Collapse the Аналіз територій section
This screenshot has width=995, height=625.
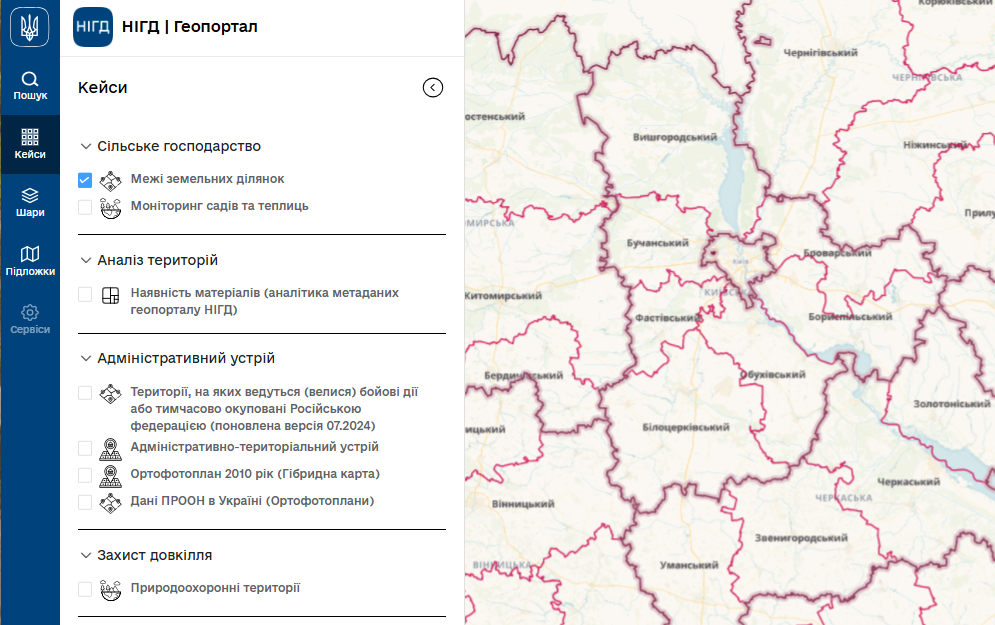pyautogui.click(x=86, y=260)
